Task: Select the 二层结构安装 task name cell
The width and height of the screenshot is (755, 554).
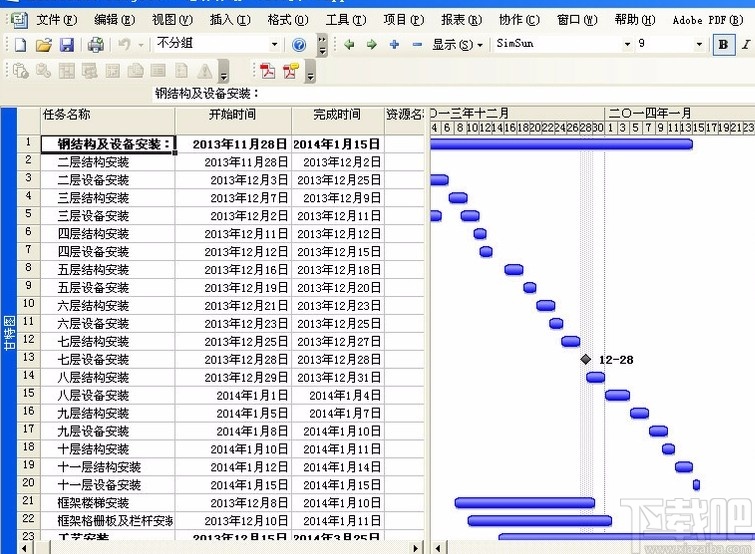Action: click(107, 162)
